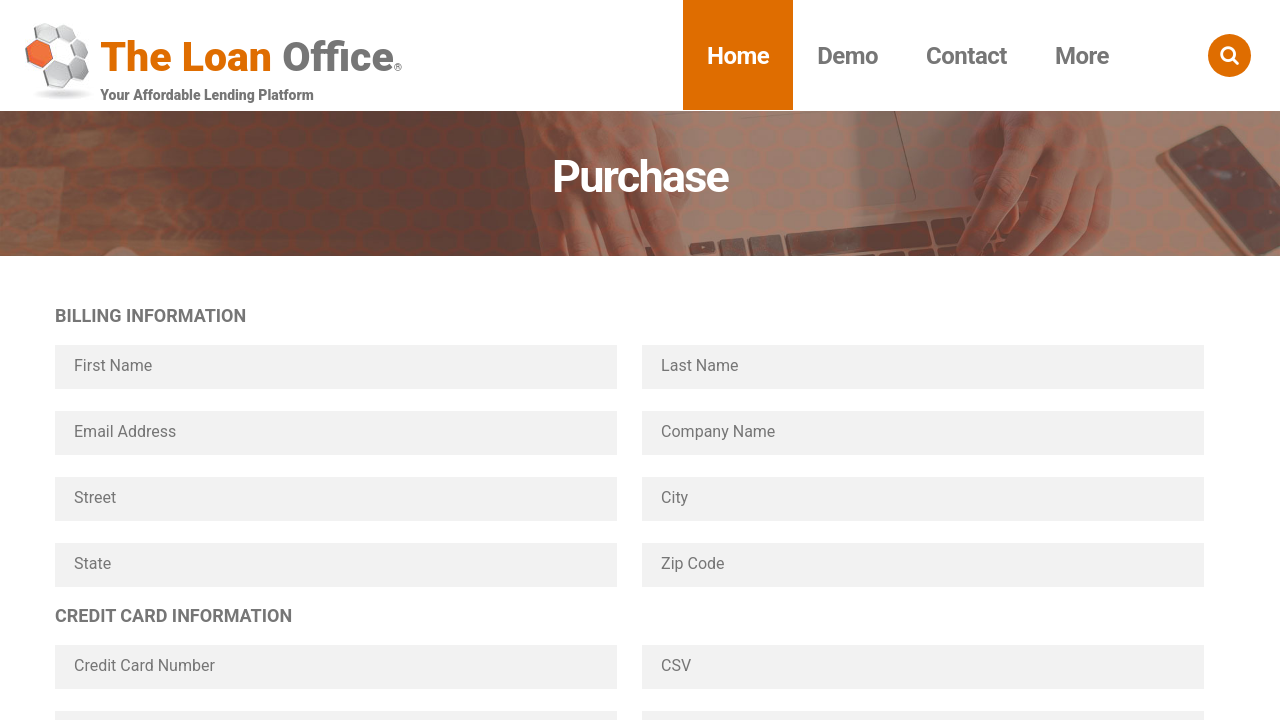Click The Loan Office title text
1280x720 pixels.
click(246, 57)
